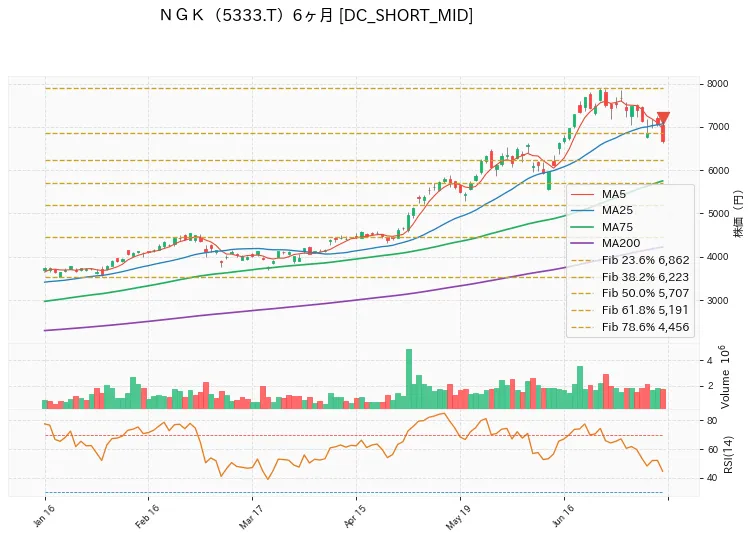Select the Fib 78.6% 4,456 legend item
Image resolution: width=752 pixels, height=540 pixels.
(630, 327)
